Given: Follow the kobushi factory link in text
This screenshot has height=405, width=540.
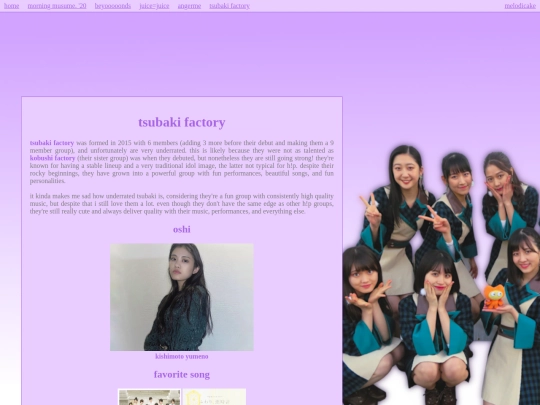Looking at the screenshot, I should (52, 158).
